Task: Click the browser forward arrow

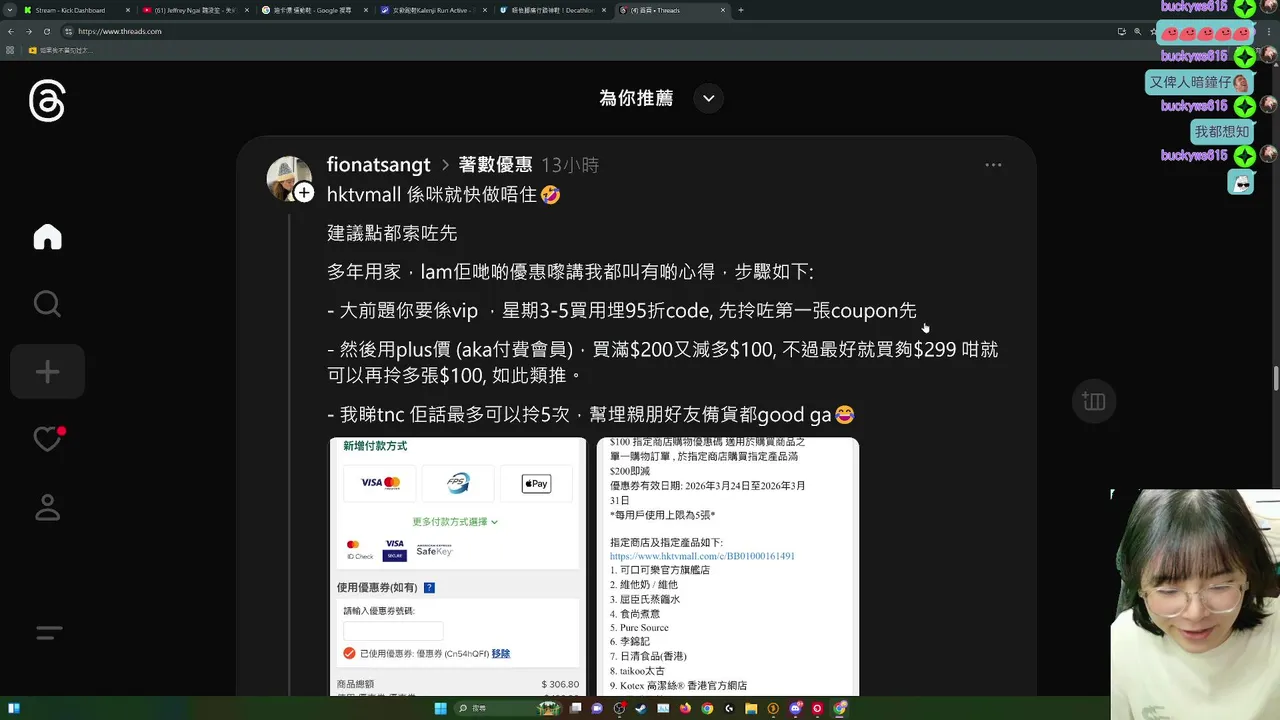Action: coord(29,31)
